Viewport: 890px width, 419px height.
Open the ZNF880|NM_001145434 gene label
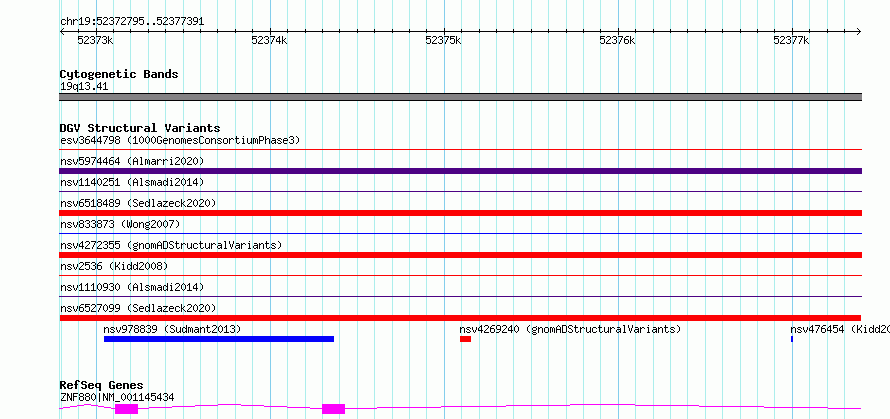(117, 397)
